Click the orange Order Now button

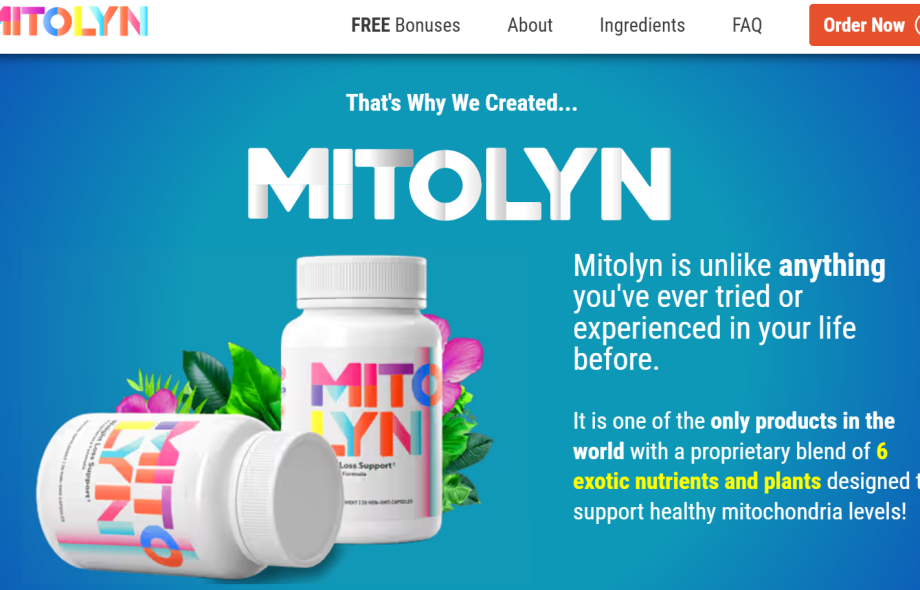(864, 25)
